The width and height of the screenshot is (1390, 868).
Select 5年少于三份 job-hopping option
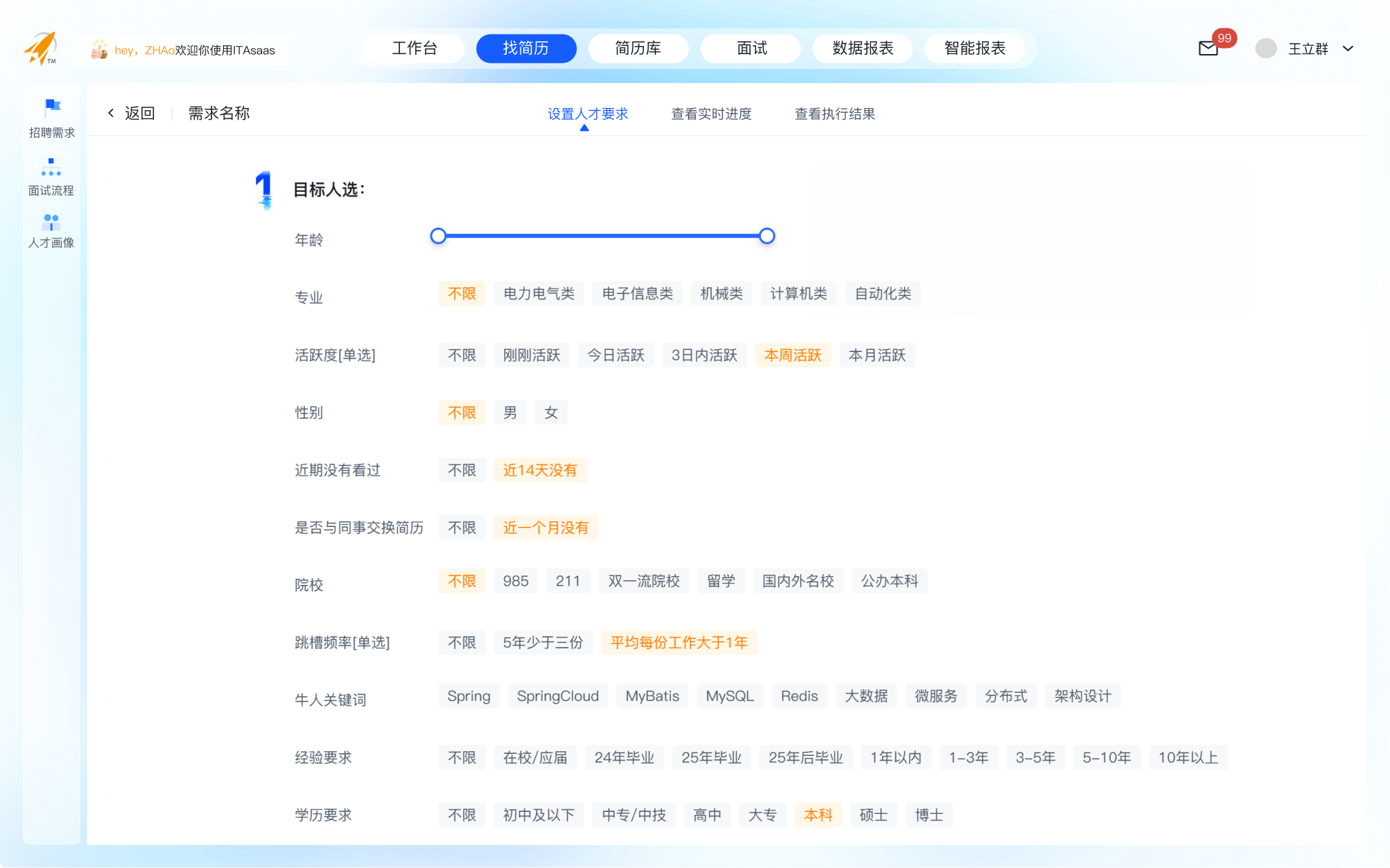click(543, 642)
